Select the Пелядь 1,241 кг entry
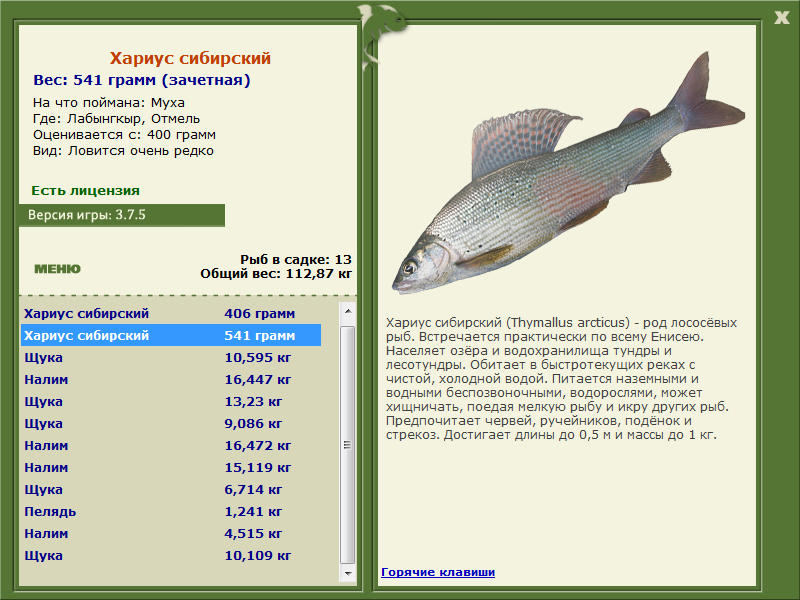The width and height of the screenshot is (800, 600). 171,511
